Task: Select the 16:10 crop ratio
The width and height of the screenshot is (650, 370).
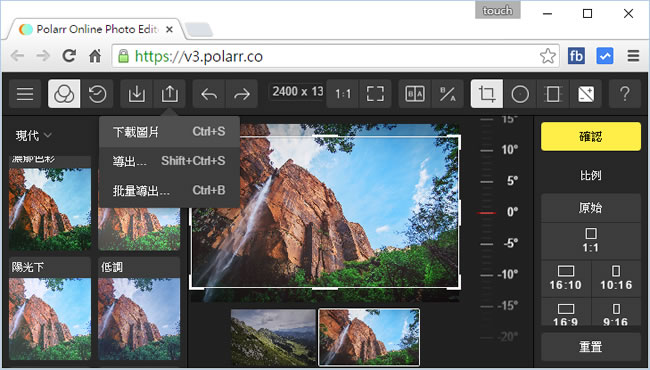Action: coord(565,278)
